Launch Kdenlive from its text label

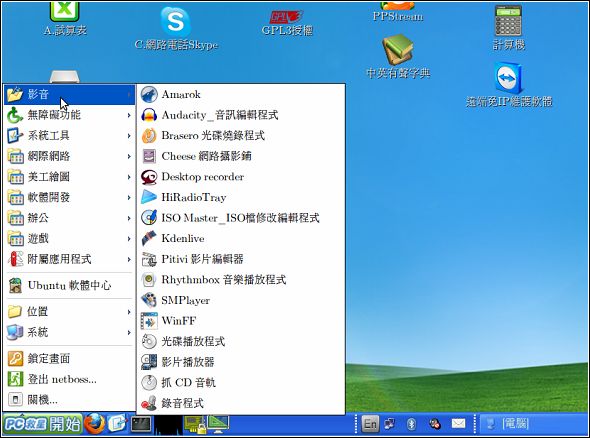(183, 239)
